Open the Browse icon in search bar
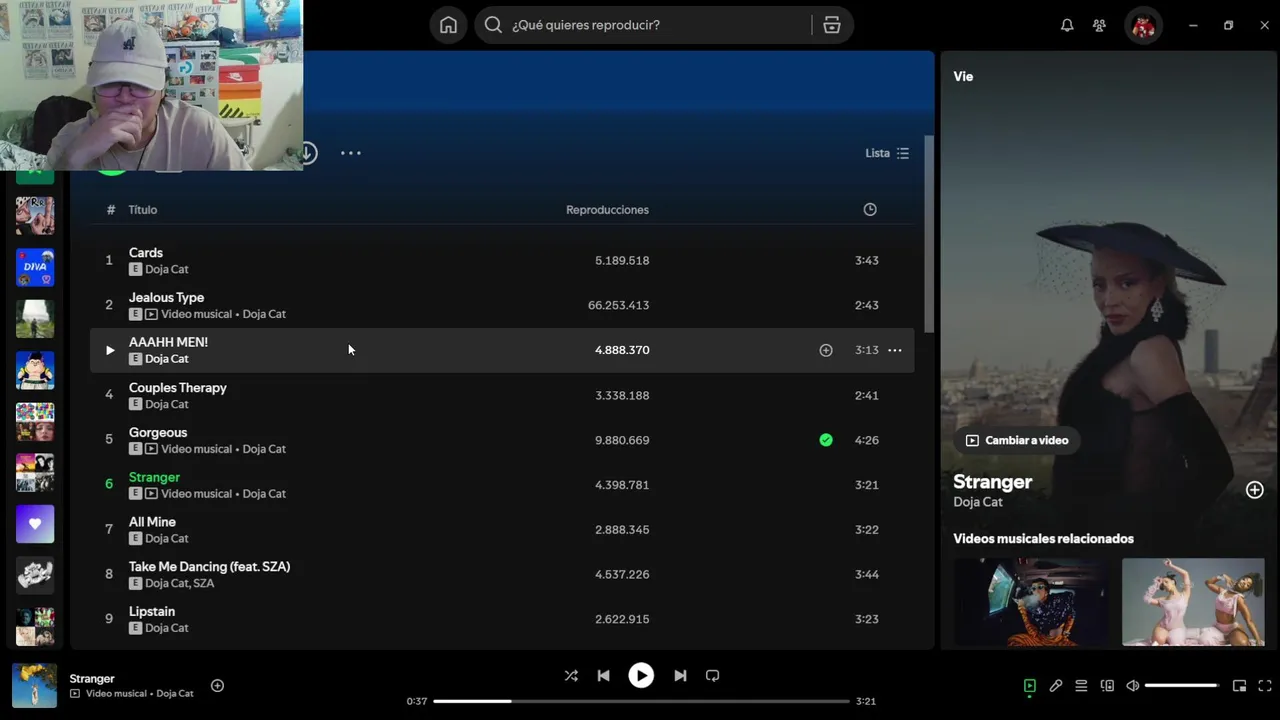 (832, 25)
